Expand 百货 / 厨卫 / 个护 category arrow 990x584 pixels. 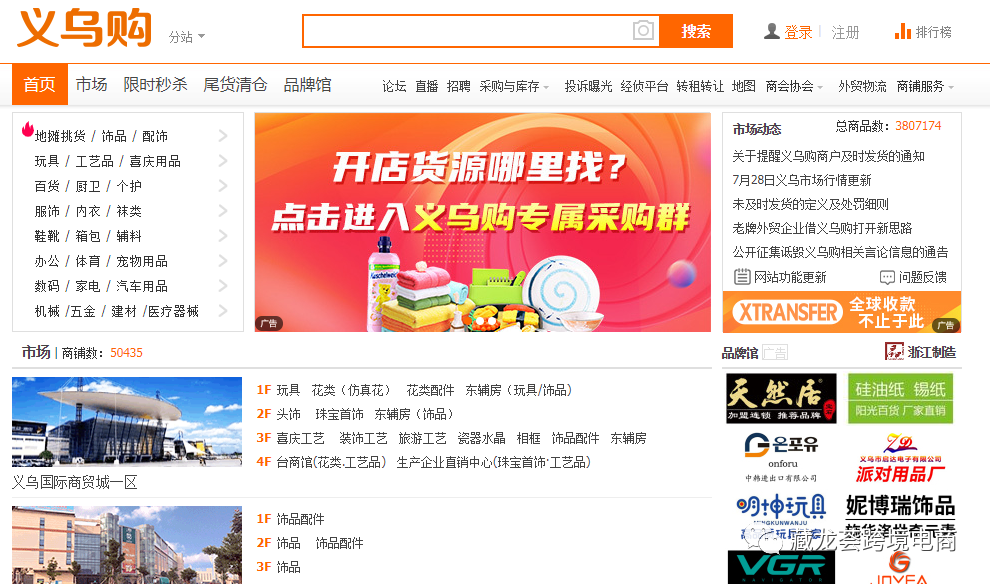223,186
